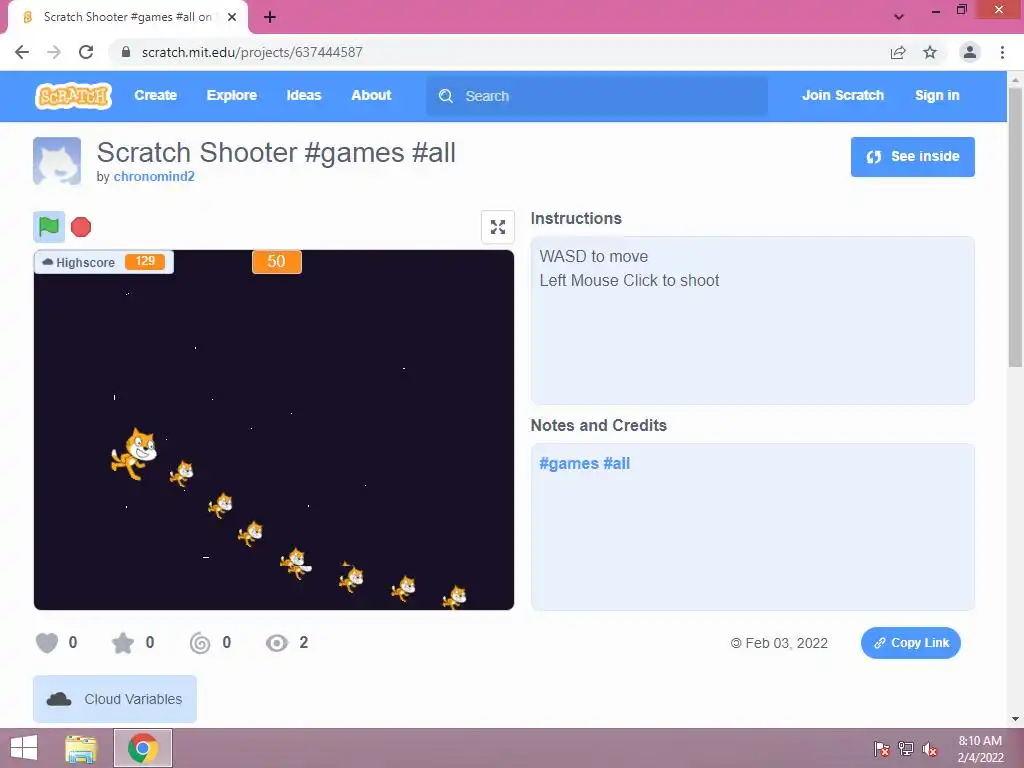This screenshot has height=768, width=1024.
Task: Open the Windows Start button
Action: click(24, 748)
